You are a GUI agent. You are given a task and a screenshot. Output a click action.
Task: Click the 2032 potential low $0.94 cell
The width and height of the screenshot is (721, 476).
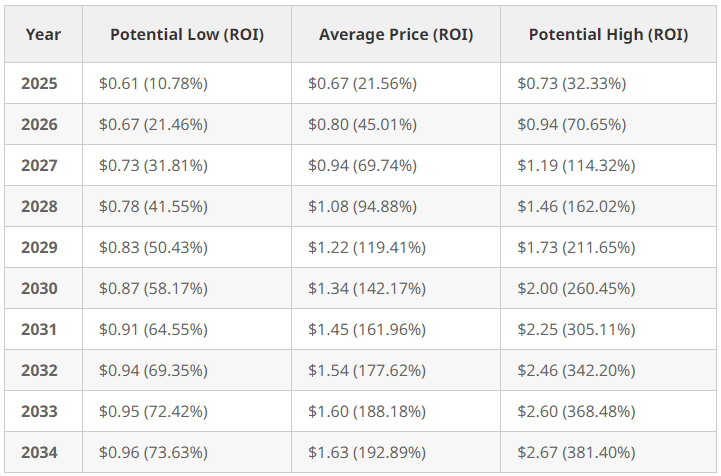pos(153,371)
